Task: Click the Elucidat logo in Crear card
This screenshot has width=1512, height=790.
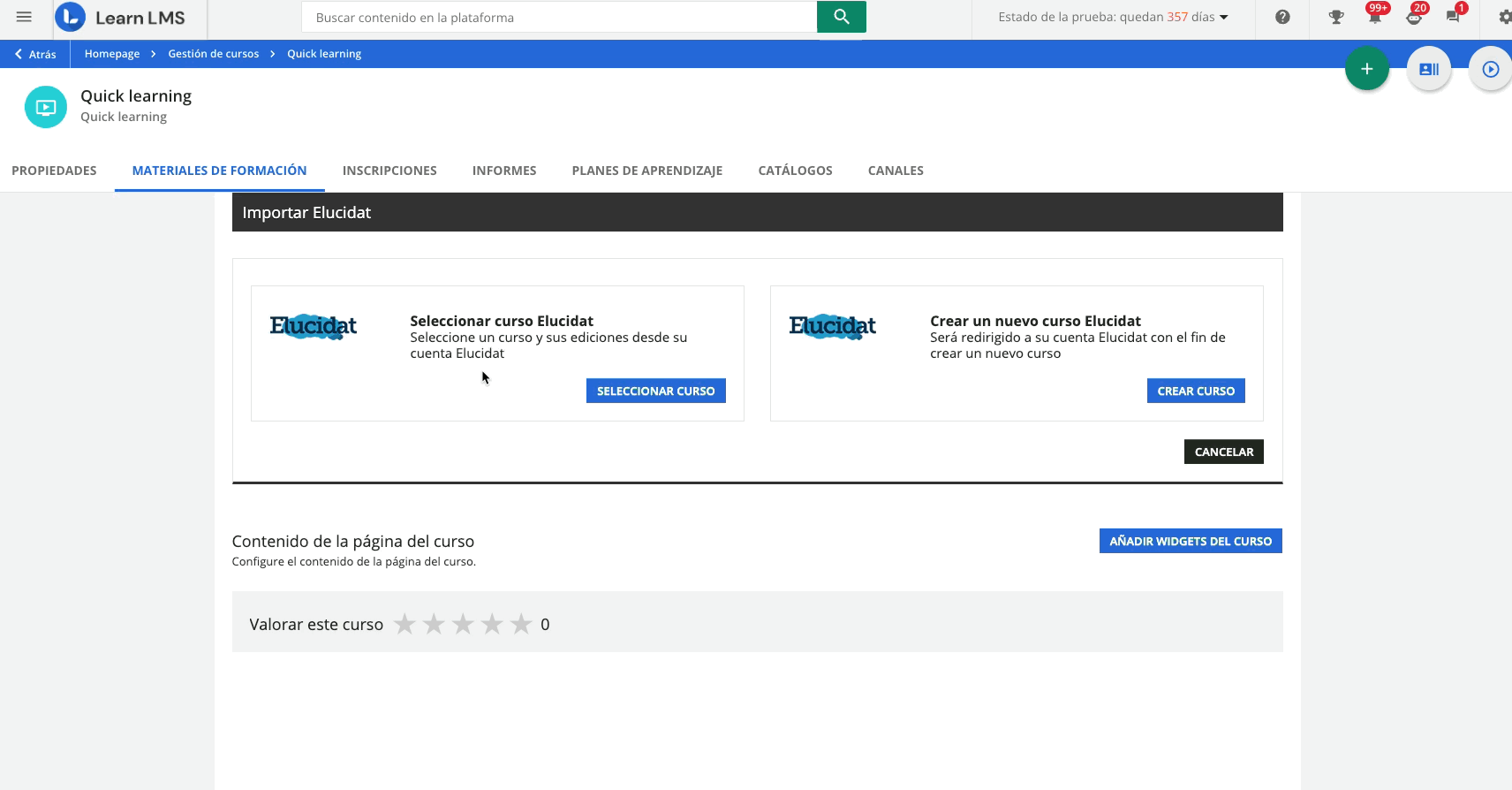Action: [833, 327]
